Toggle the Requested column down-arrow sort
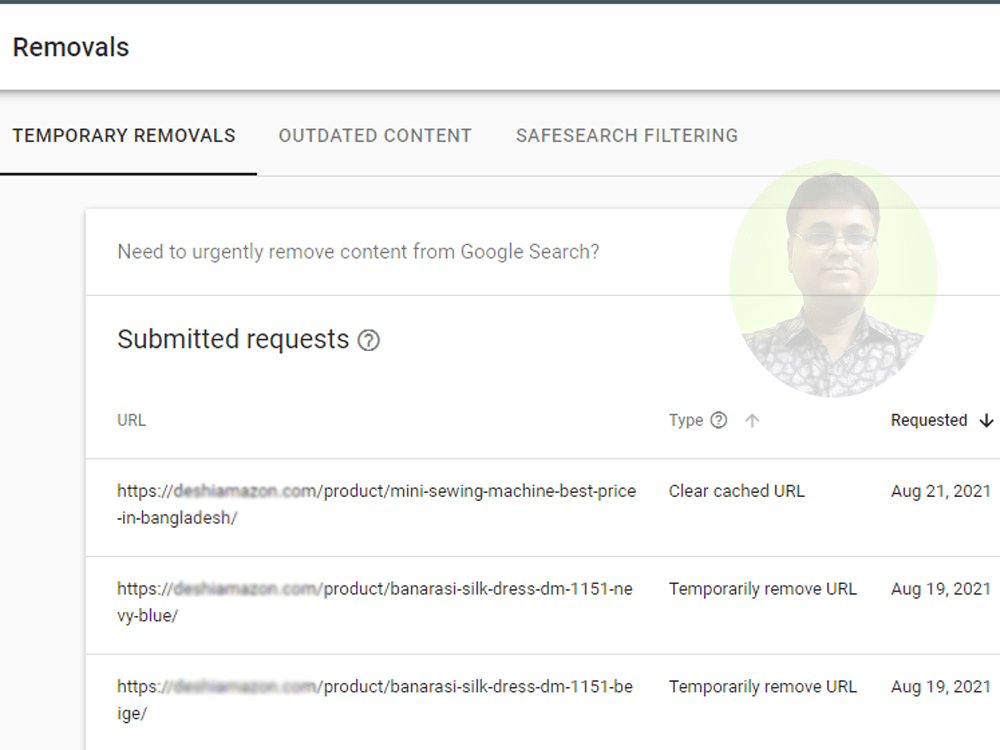This screenshot has width=1000, height=750. 986,421
